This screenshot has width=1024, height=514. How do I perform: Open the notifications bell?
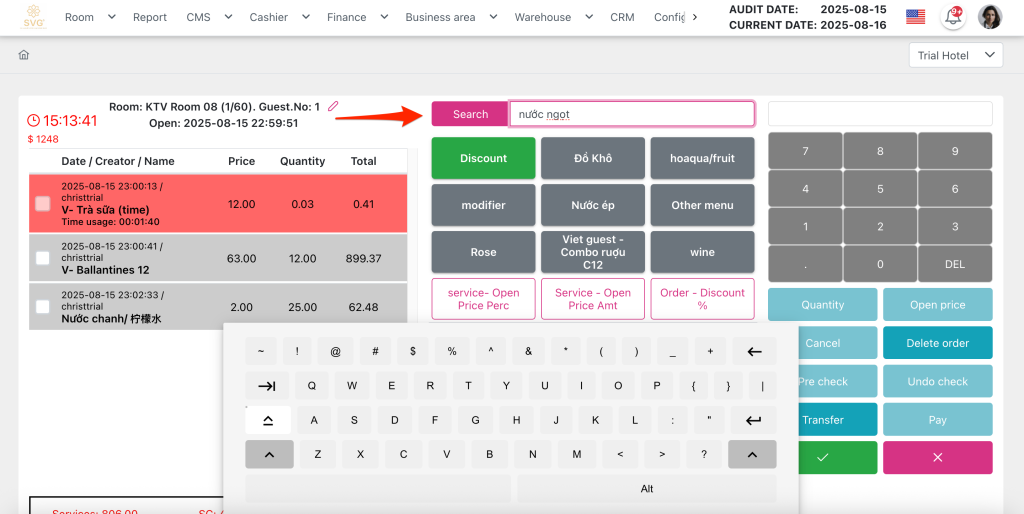tap(952, 17)
